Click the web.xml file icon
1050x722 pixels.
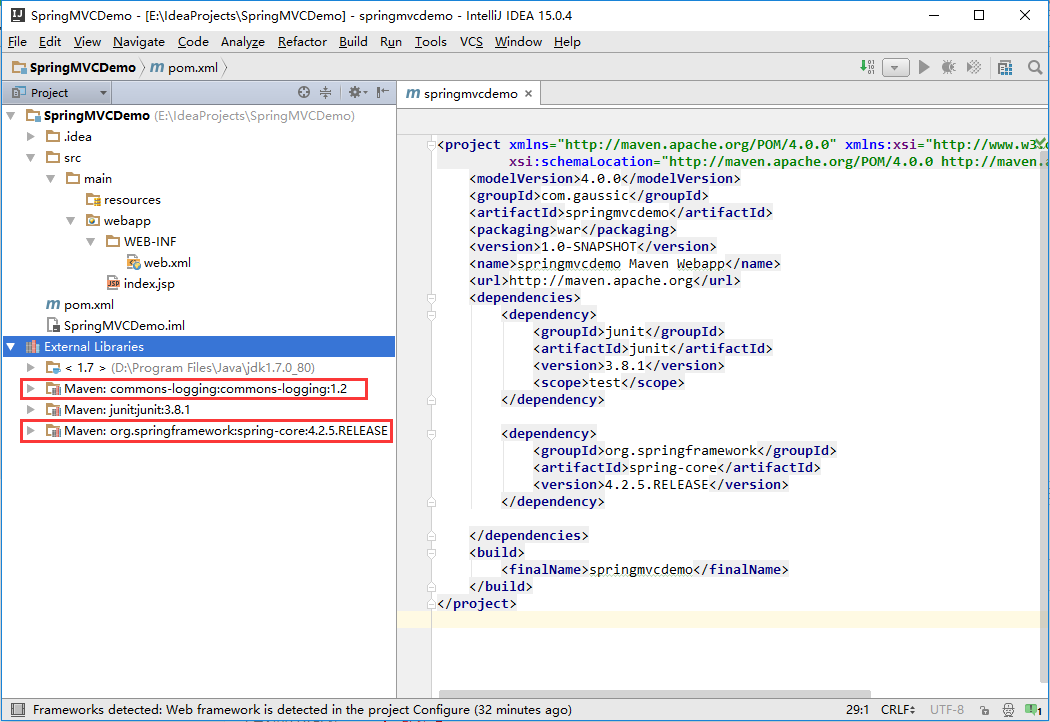(133, 263)
